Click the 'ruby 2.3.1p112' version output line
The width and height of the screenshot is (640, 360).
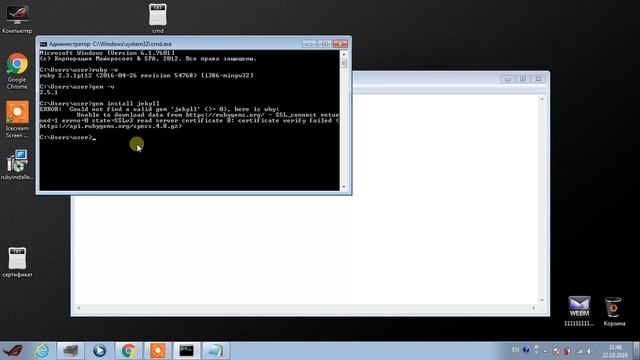147,76
